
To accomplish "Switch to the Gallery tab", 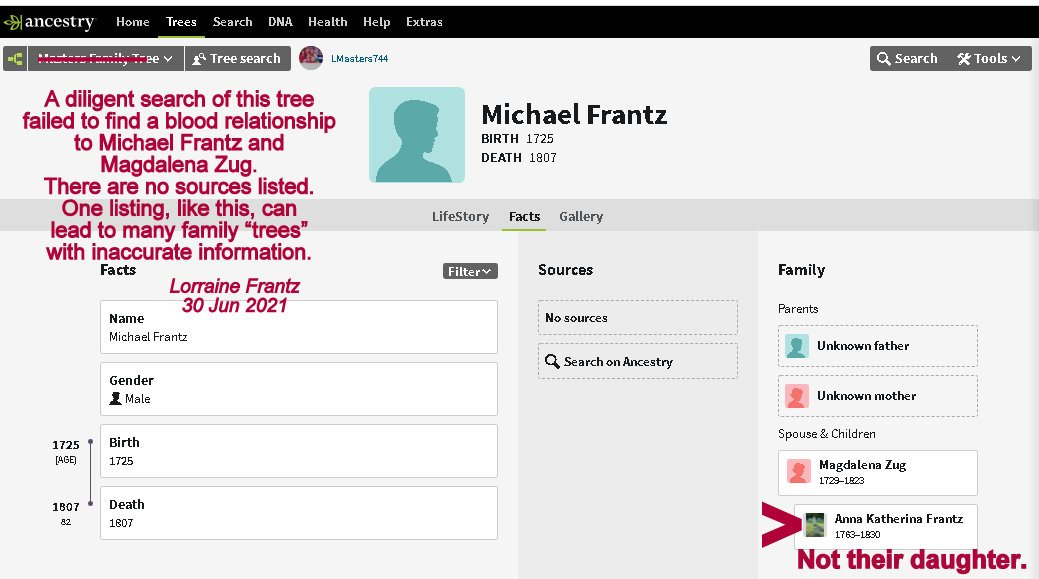I will click(580, 216).
